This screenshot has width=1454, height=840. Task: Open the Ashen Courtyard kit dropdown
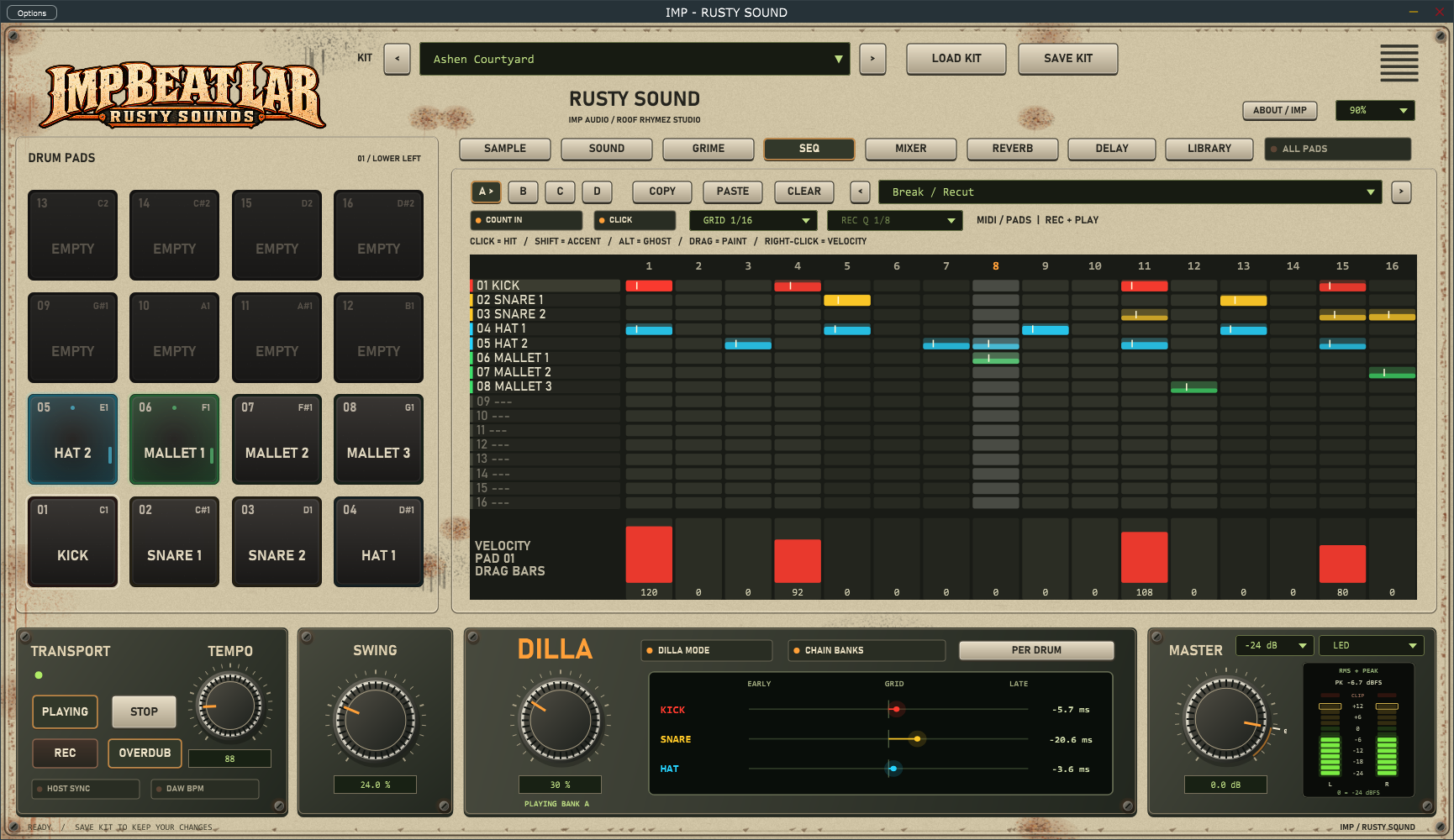pos(635,59)
